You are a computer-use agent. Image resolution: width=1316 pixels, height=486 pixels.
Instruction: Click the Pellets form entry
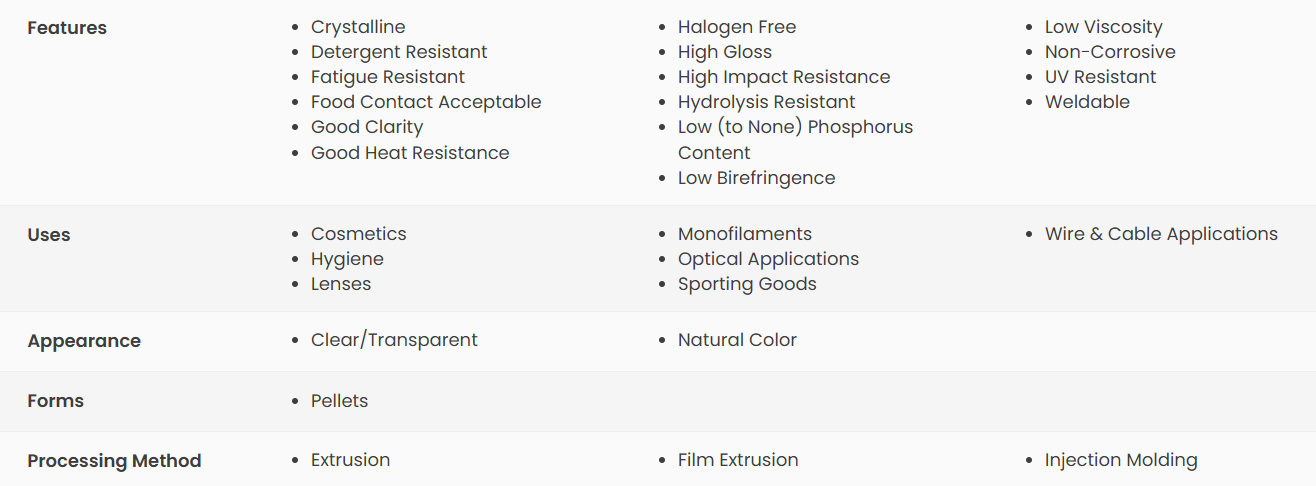point(339,401)
